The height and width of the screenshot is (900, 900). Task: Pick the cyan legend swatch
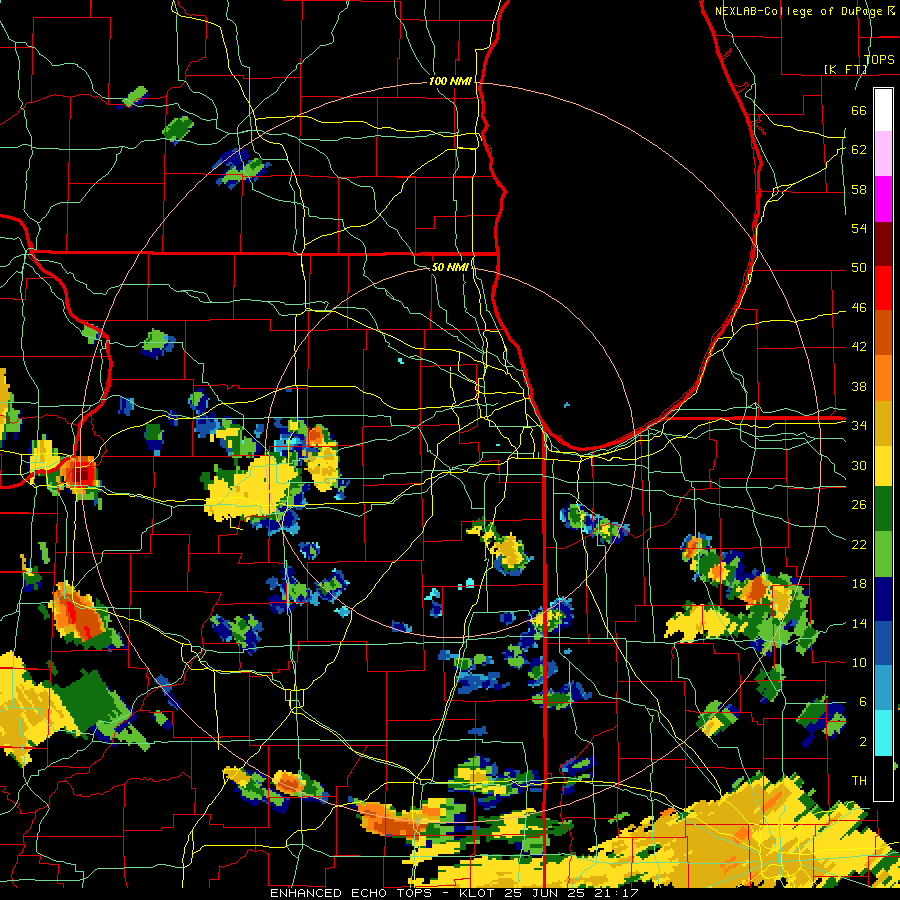click(883, 733)
